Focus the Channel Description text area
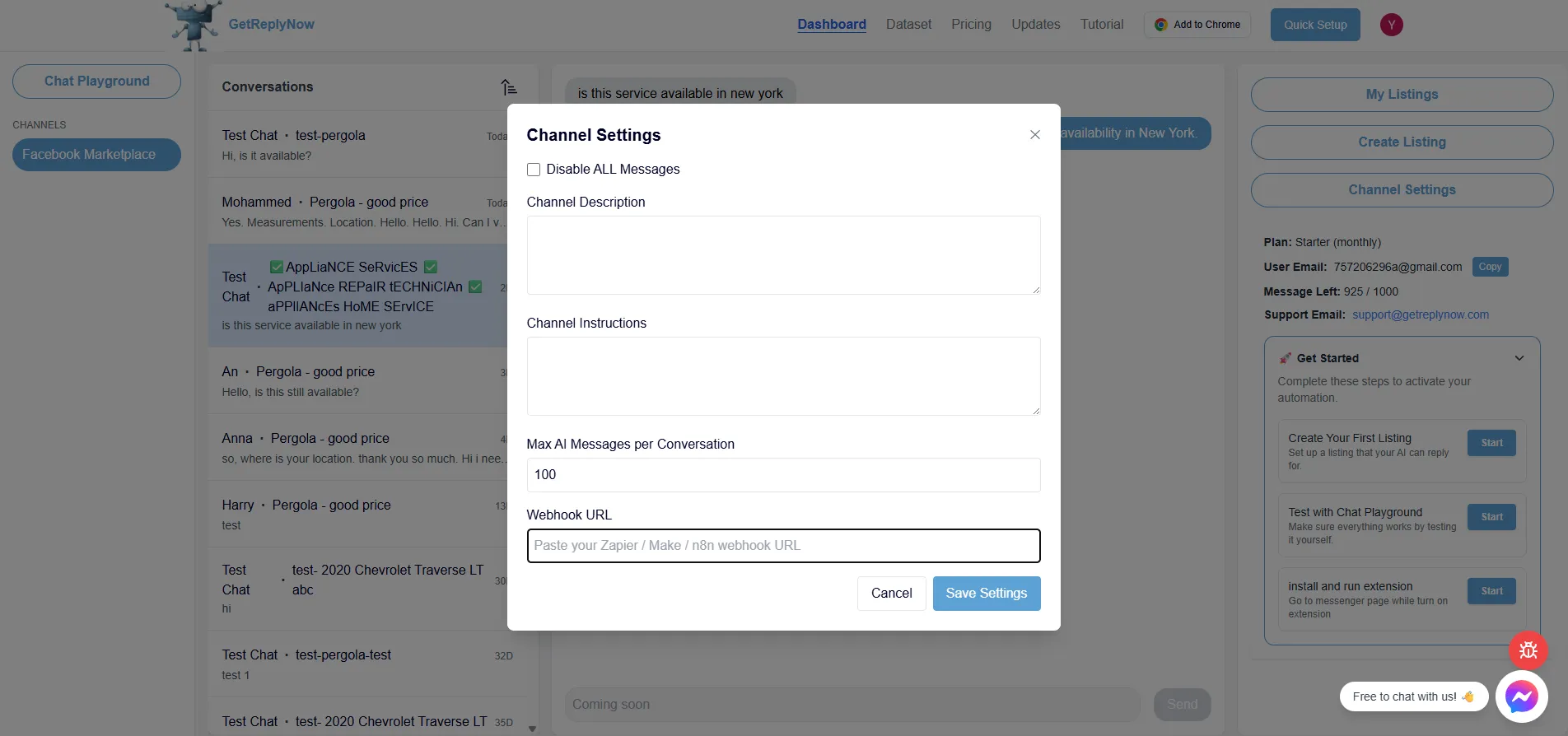Screen dimensions: 1568x736 [x=783, y=255]
